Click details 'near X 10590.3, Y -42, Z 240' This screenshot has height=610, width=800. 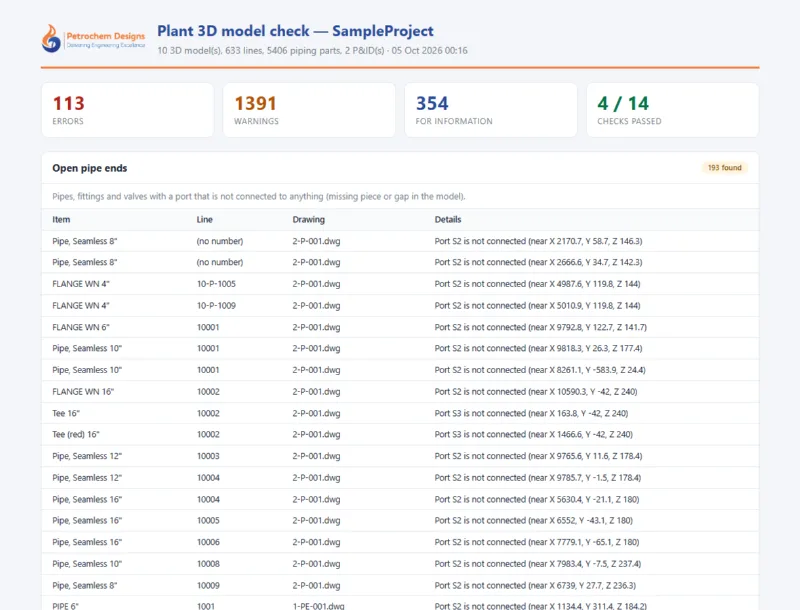(583, 392)
